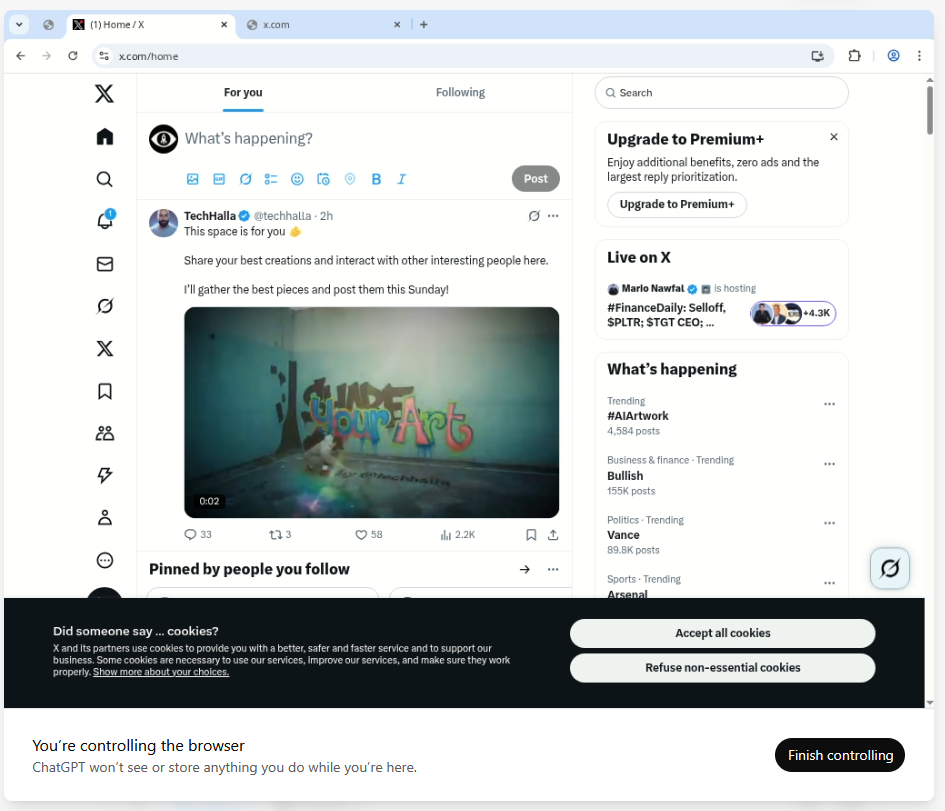This screenshot has width=945, height=811.
Task: Switch to Following tab
Action: pyautogui.click(x=460, y=93)
